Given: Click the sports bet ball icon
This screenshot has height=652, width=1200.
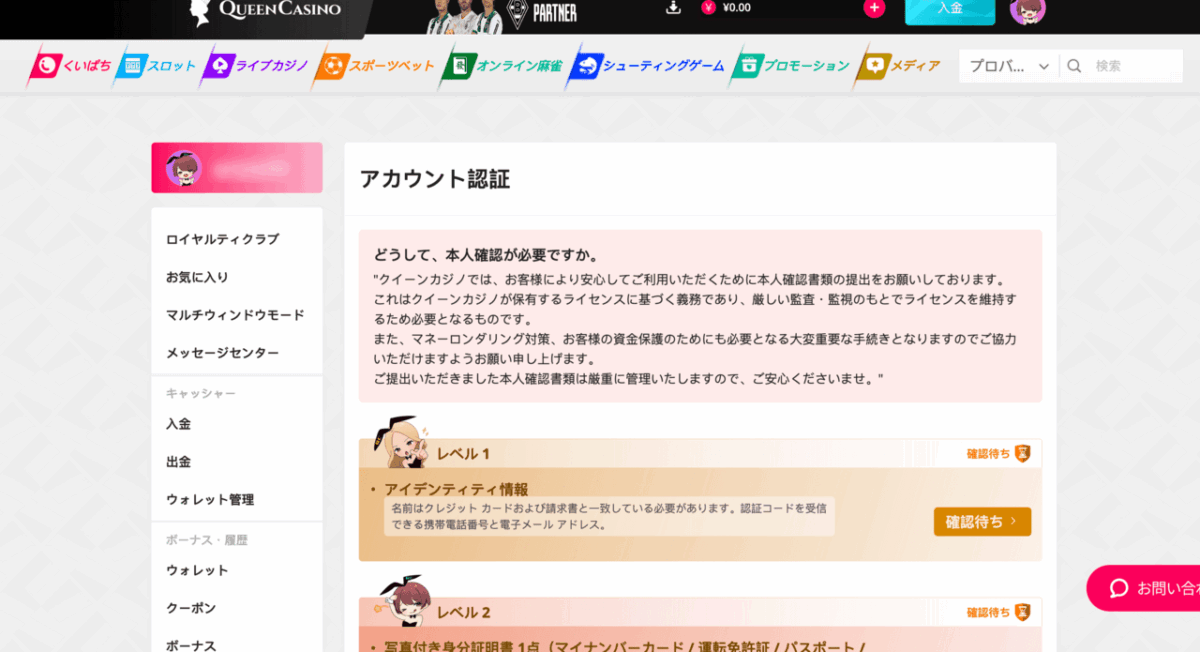Looking at the screenshot, I should 331,66.
